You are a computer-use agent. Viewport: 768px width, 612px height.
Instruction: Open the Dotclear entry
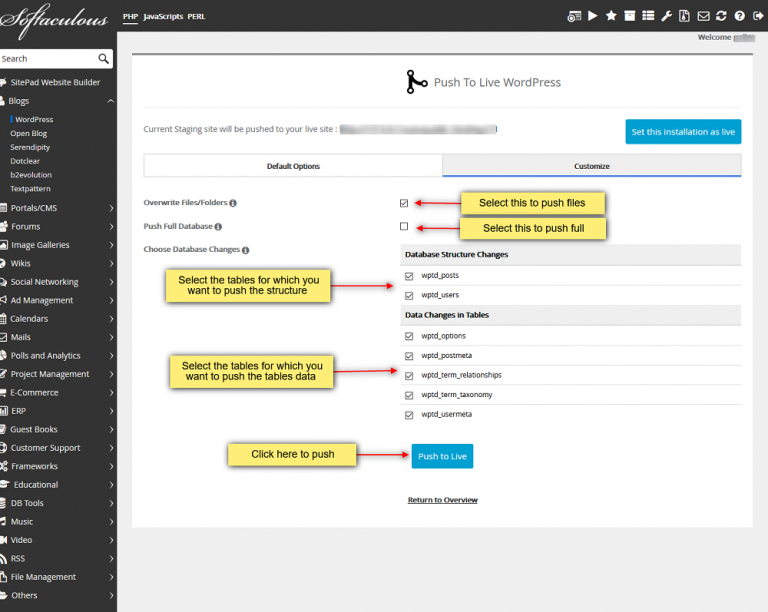pos(25,161)
